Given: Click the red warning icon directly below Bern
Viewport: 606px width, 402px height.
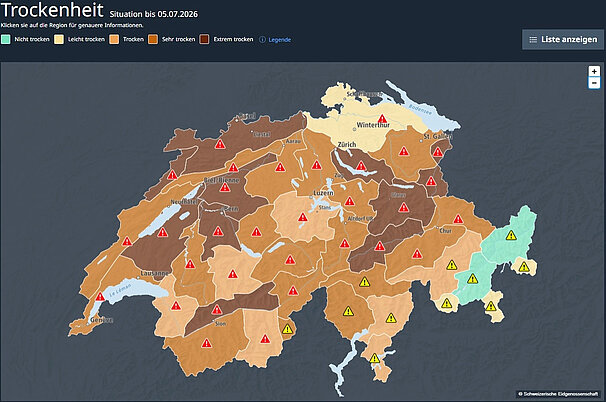Looking at the screenshot, I should click(218, 231).
